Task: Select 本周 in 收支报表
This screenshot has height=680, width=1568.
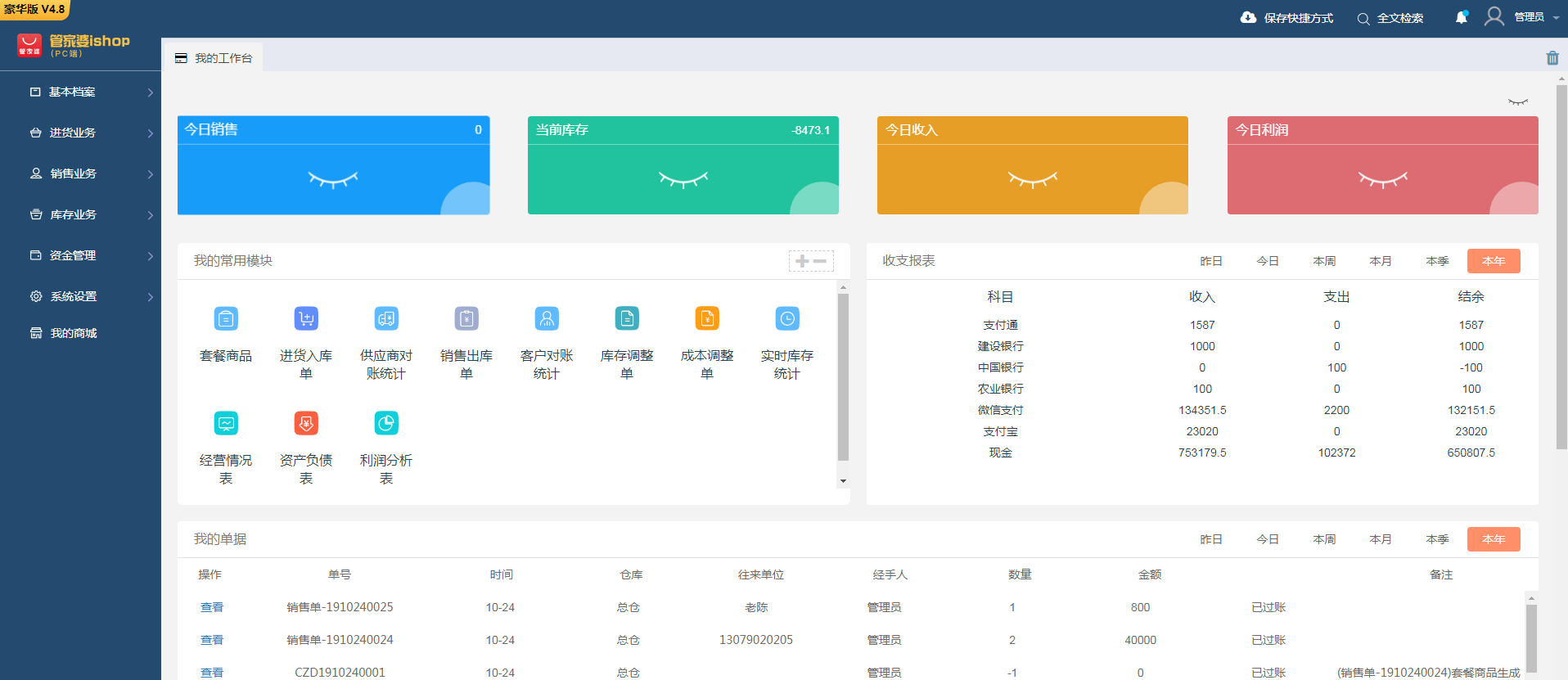Action: tap(1324, 261)
